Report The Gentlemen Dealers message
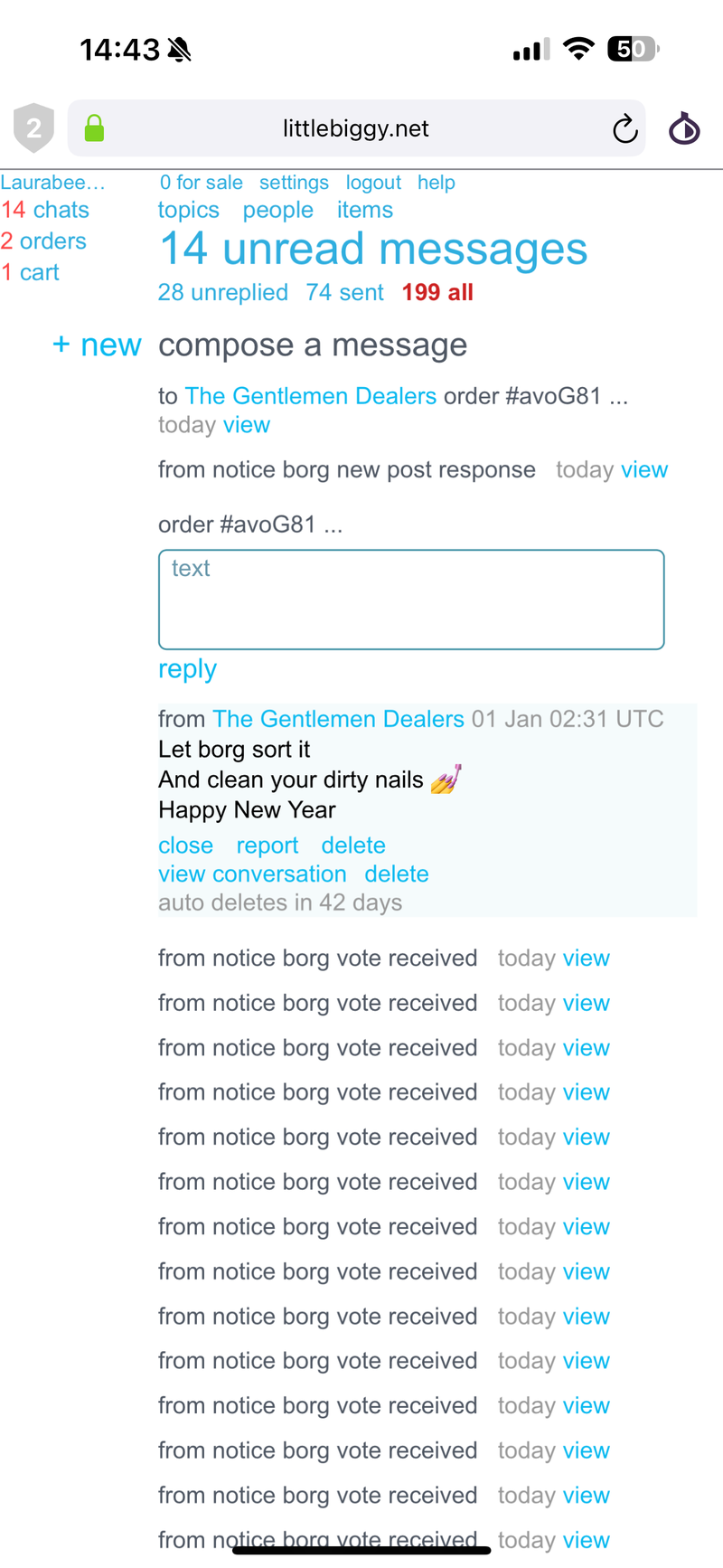Image resolution: width=723 pixels, height=1568 pixels. (x=267, y=845)
